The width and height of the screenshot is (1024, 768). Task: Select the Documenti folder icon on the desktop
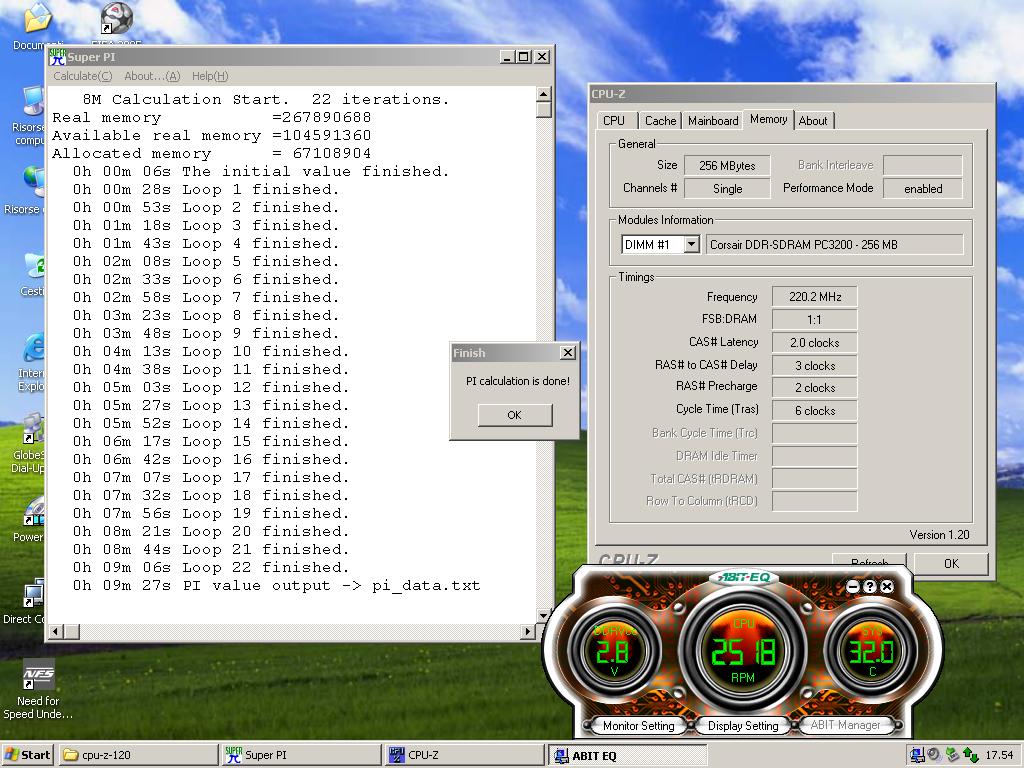pos(37,18)
